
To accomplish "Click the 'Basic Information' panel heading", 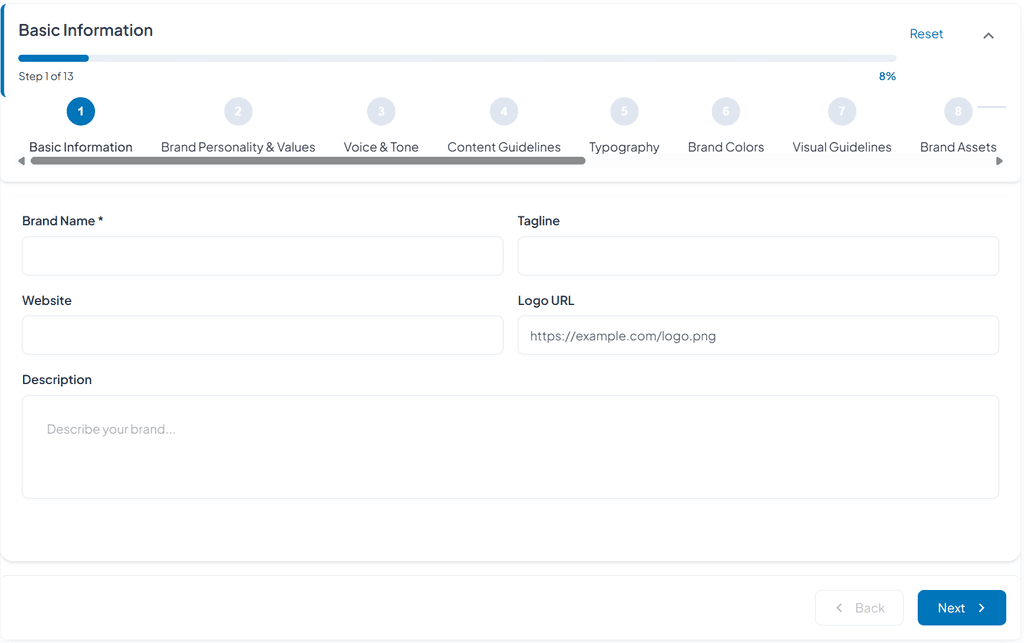I will pos(86,31).
